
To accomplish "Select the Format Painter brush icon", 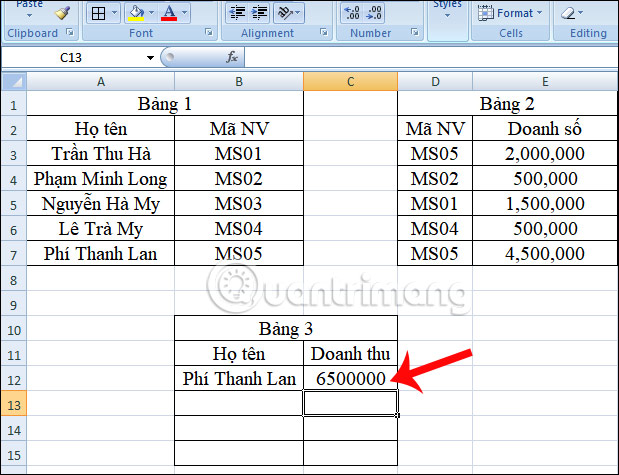I will tap(62, 13).
